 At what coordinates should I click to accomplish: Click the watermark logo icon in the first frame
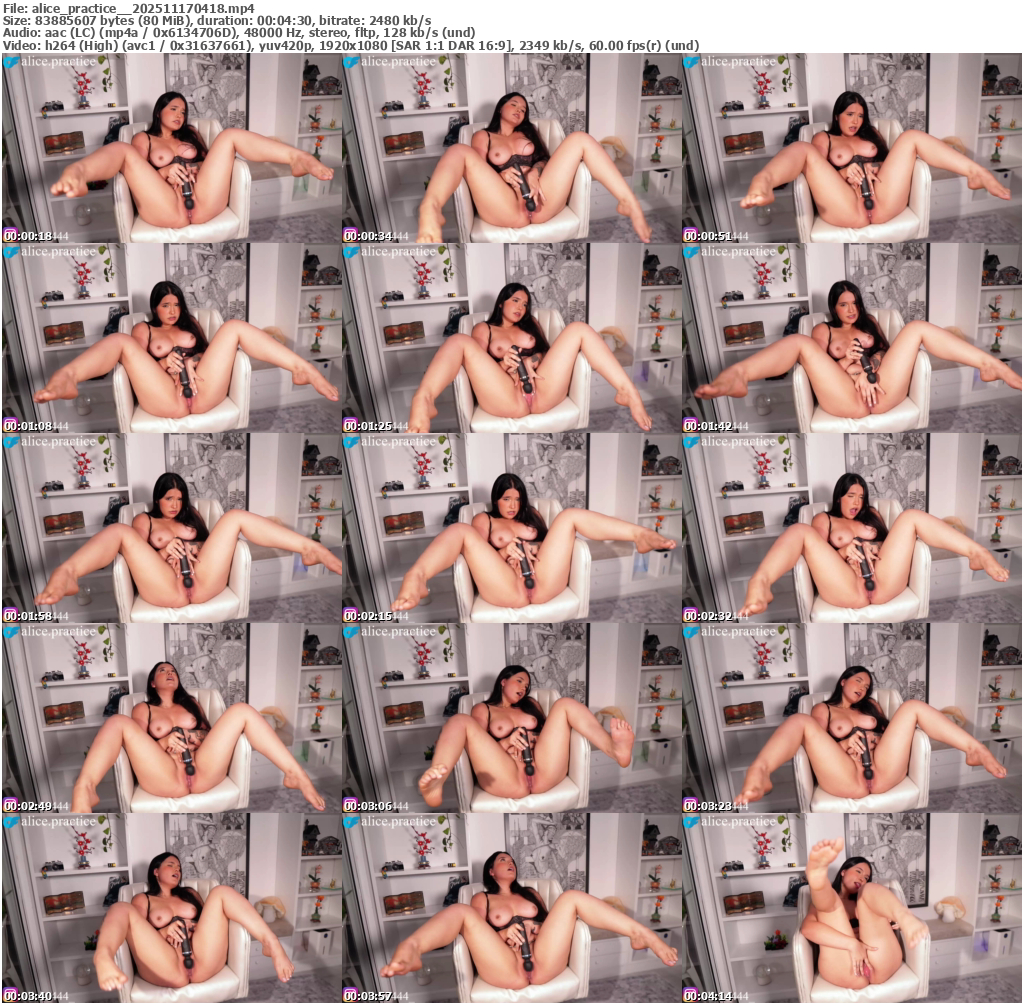(11, 62)
